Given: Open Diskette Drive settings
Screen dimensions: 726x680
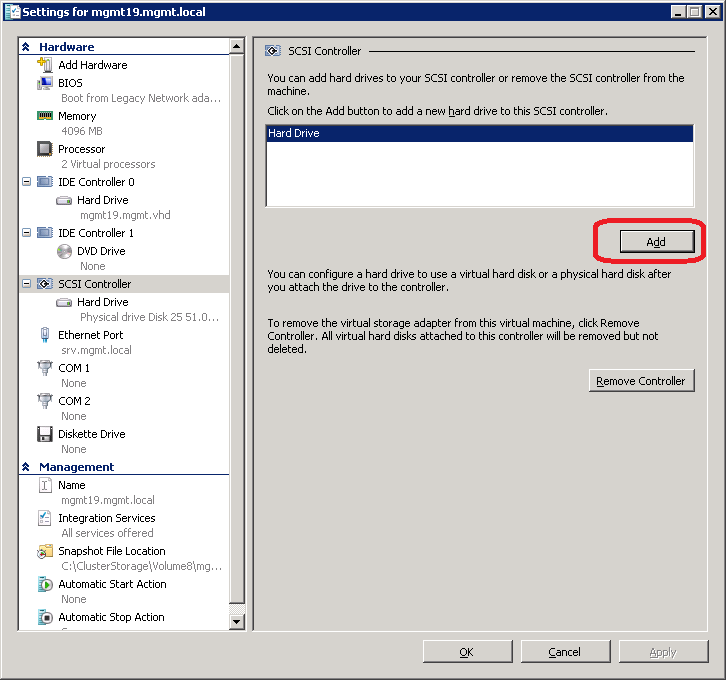Looking at the screenshot, I should point(92,434).
